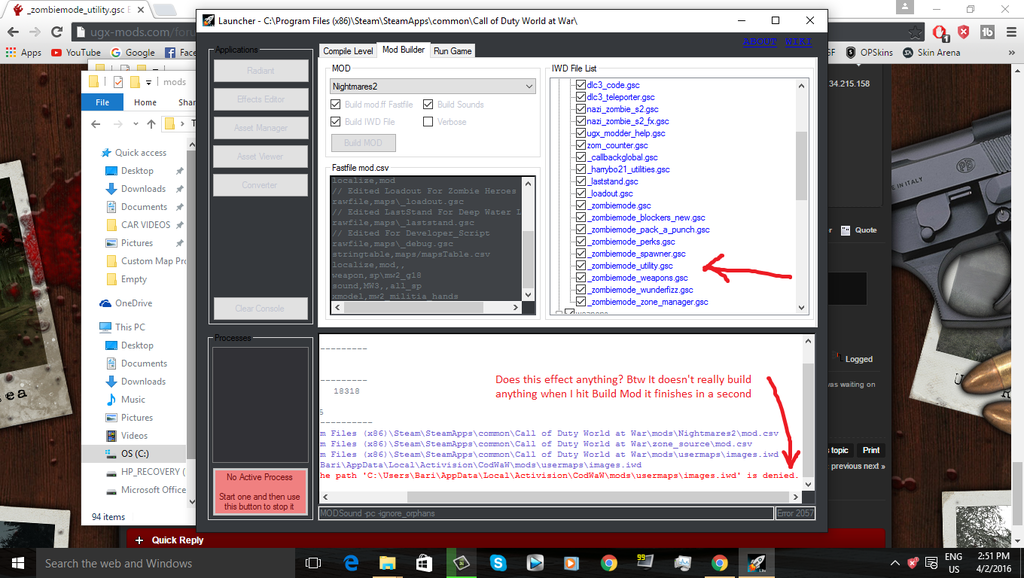Expand collapsed tree node below zone_manager
This screenshot has width=1024, height=578.
click(x=558, y=313)
